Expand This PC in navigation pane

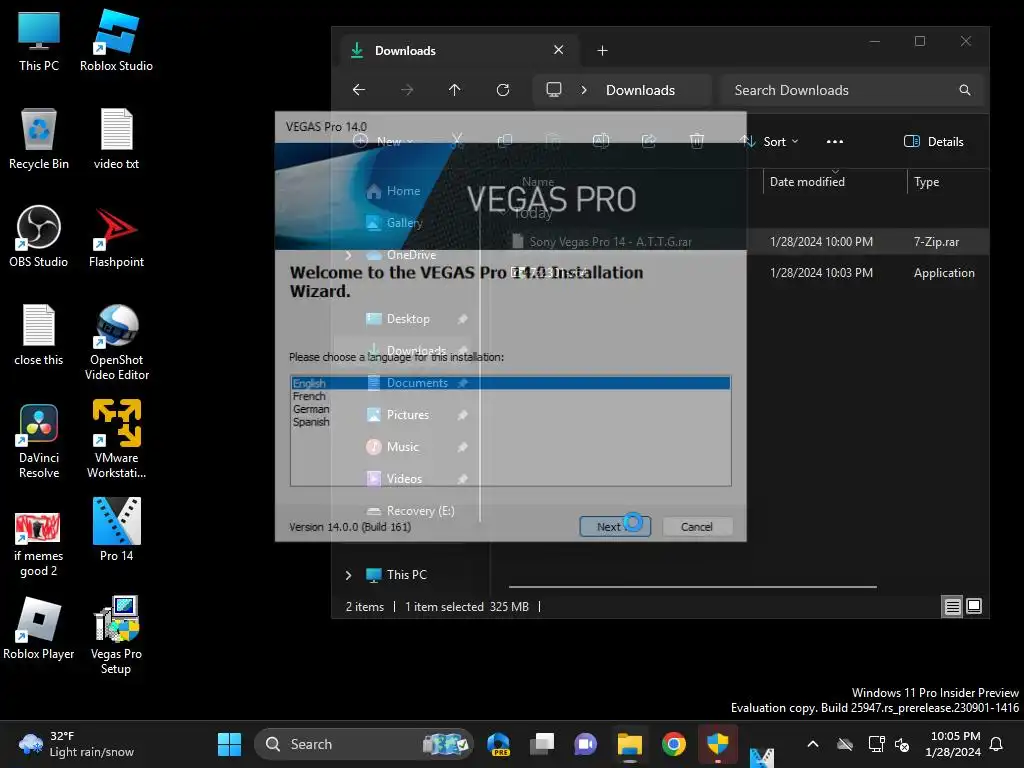click(x=348, y=575)
